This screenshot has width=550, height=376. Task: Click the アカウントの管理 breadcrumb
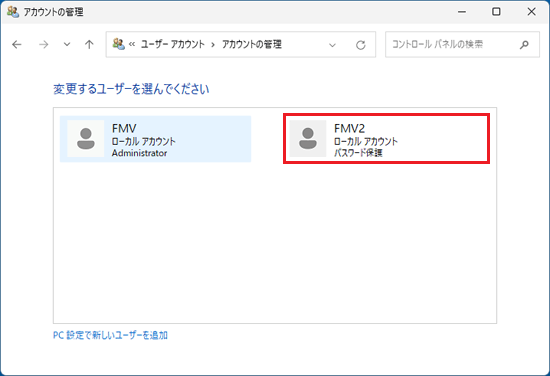click(251, 44)
